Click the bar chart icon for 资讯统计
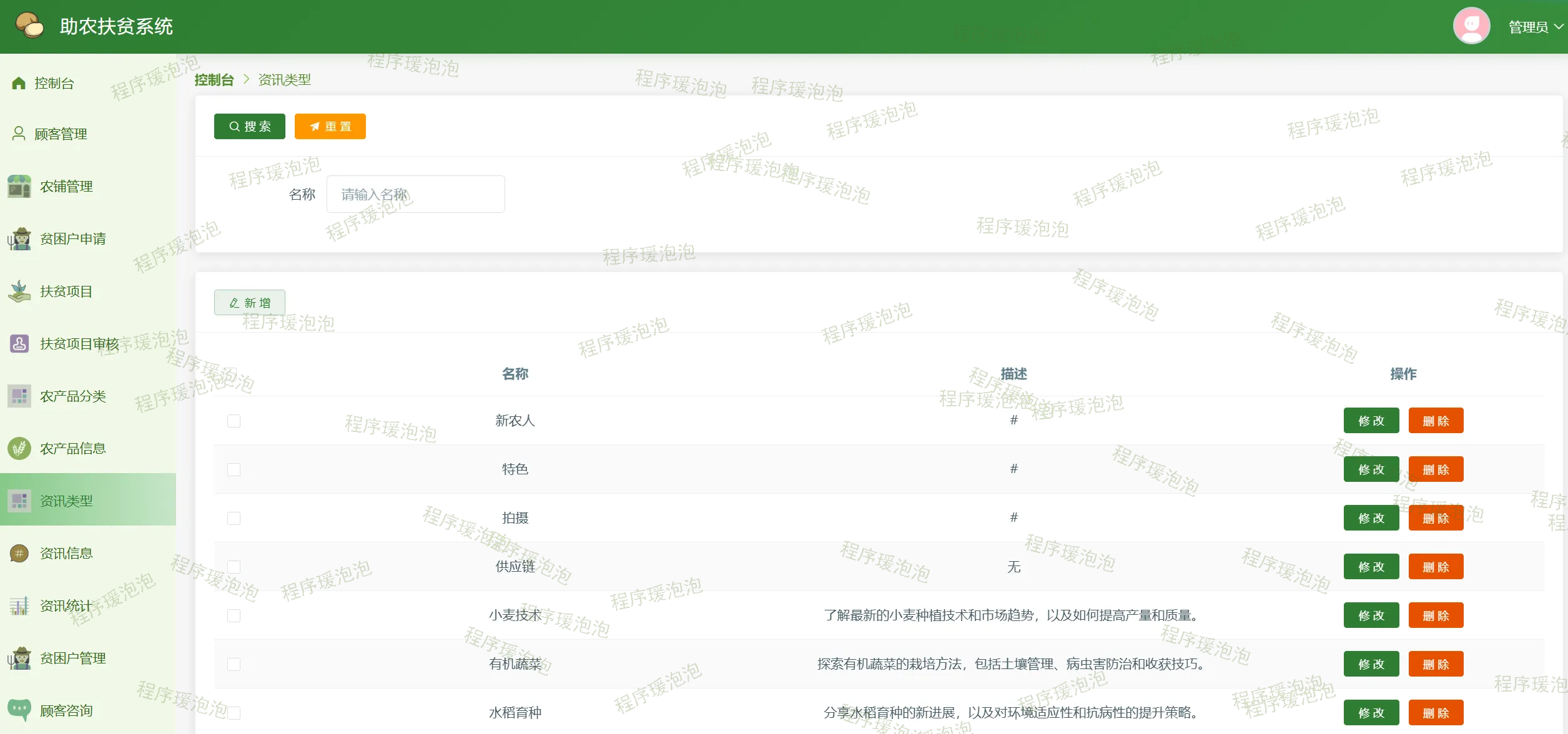 coord(19,605)
